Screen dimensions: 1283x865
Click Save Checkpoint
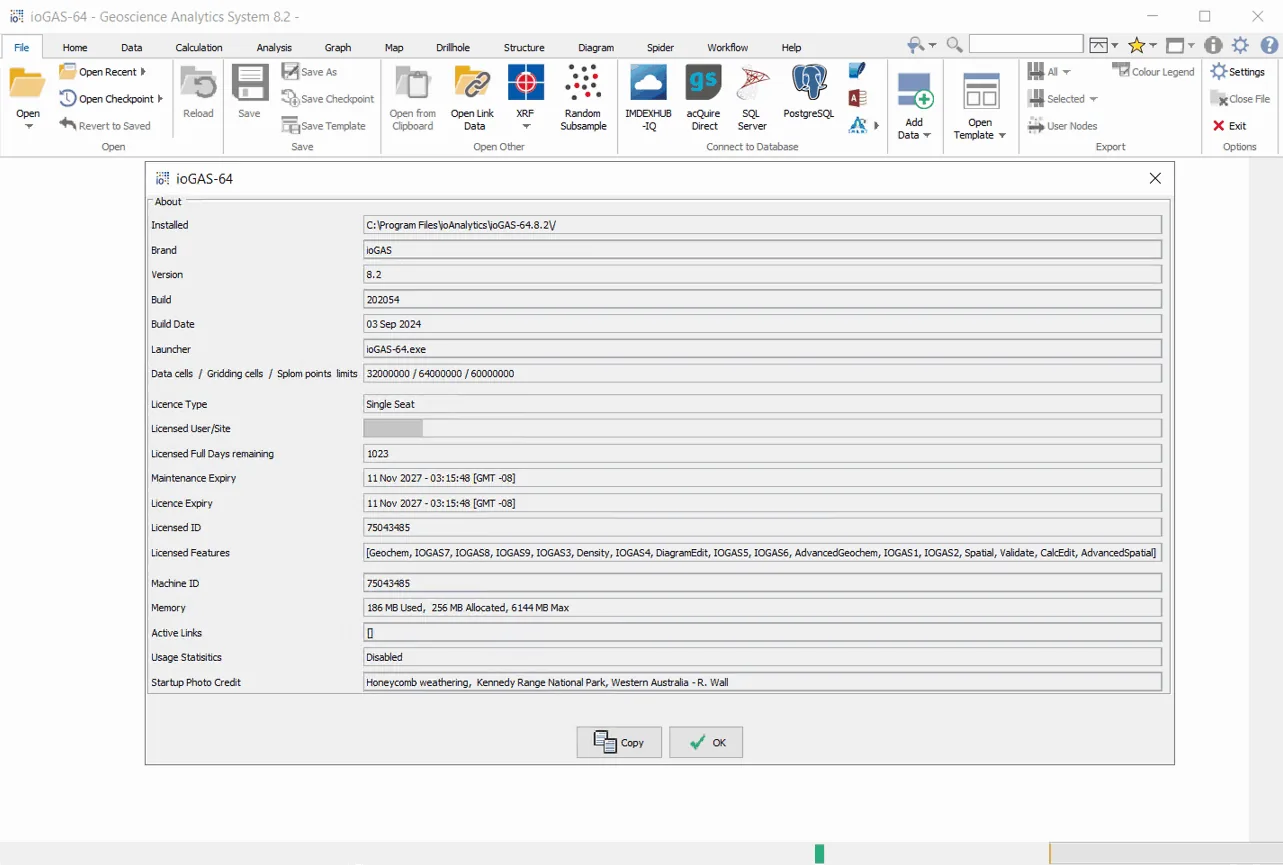click(328, 99)
